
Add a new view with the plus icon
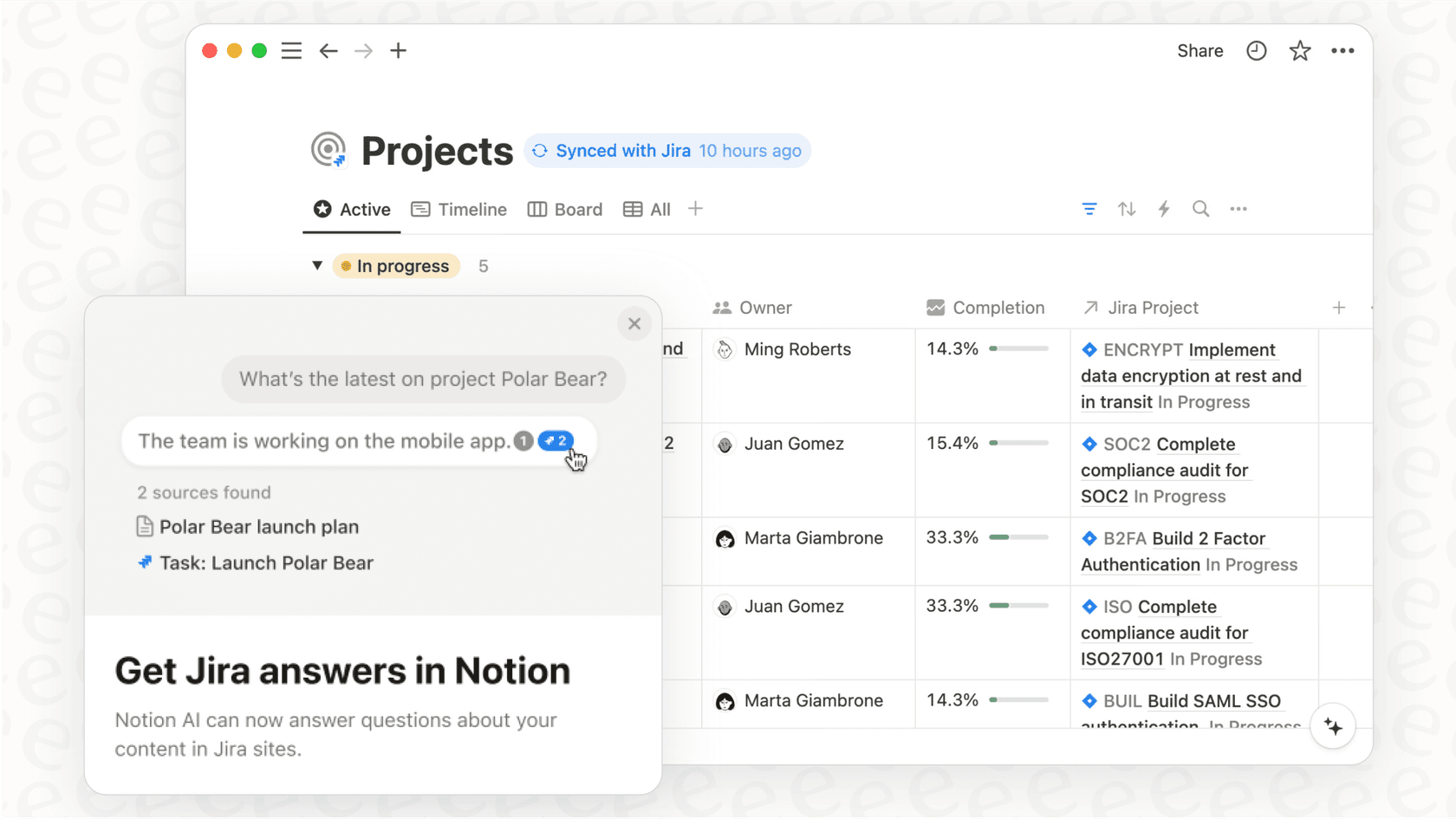[695, 208]
